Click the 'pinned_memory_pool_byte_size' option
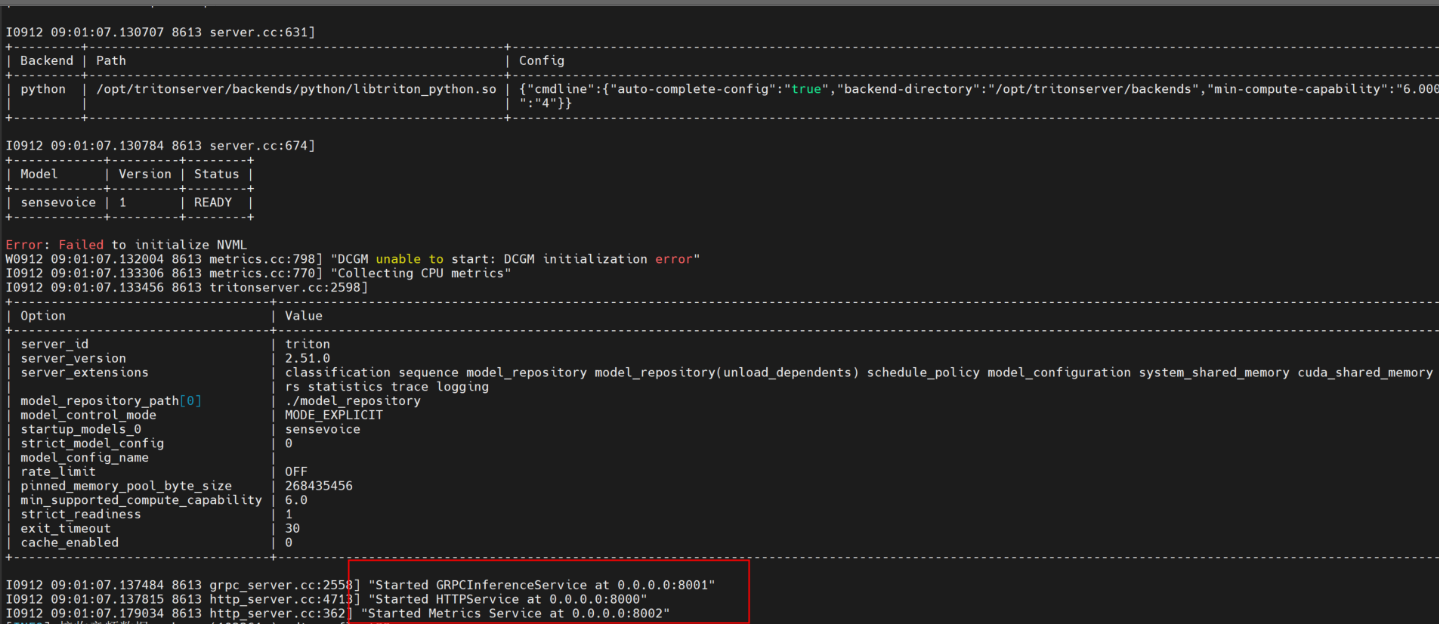 pyautogui.click(x=126, y=486)
